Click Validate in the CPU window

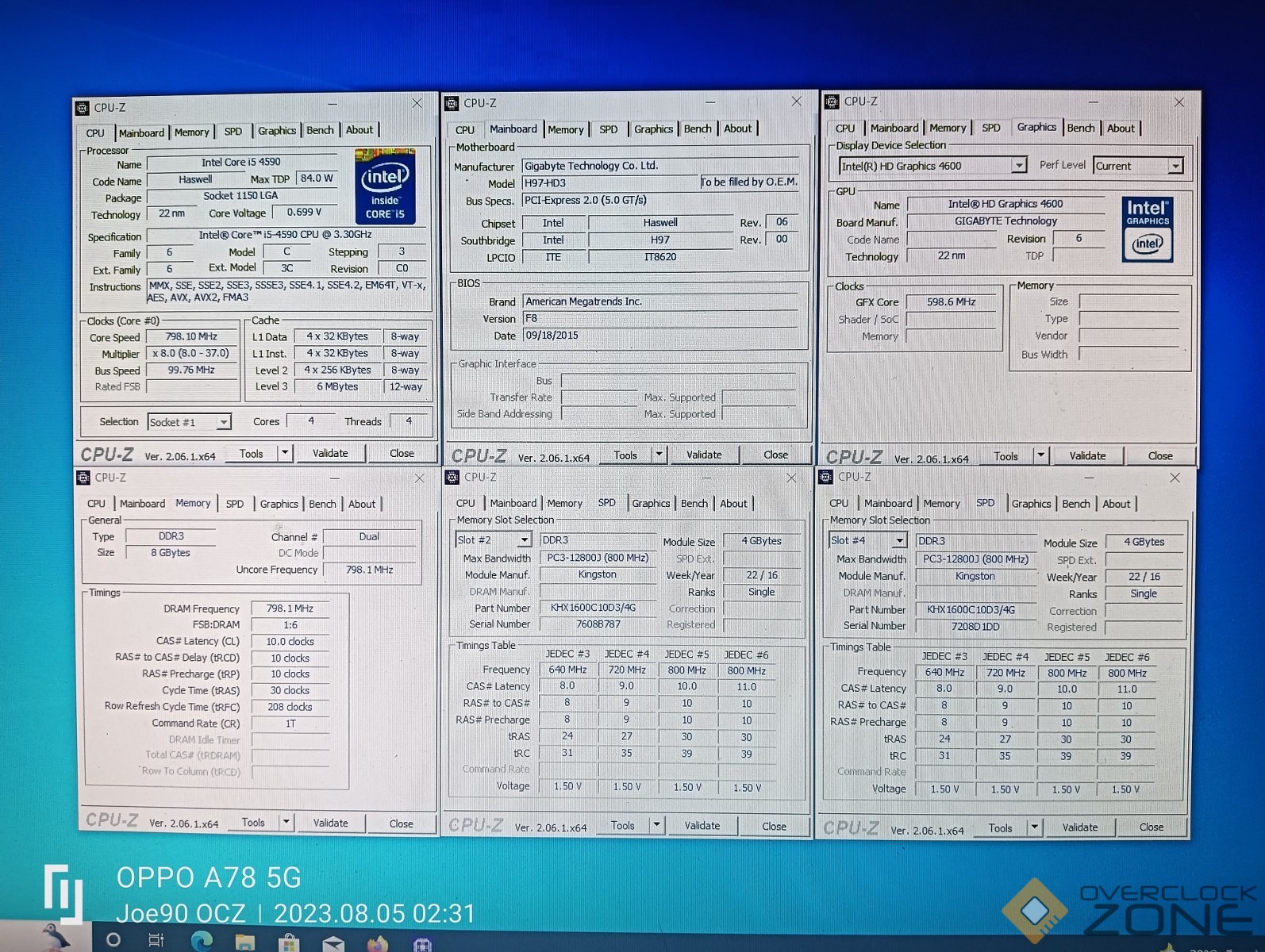pyautogui.click(x=330, y=453)
